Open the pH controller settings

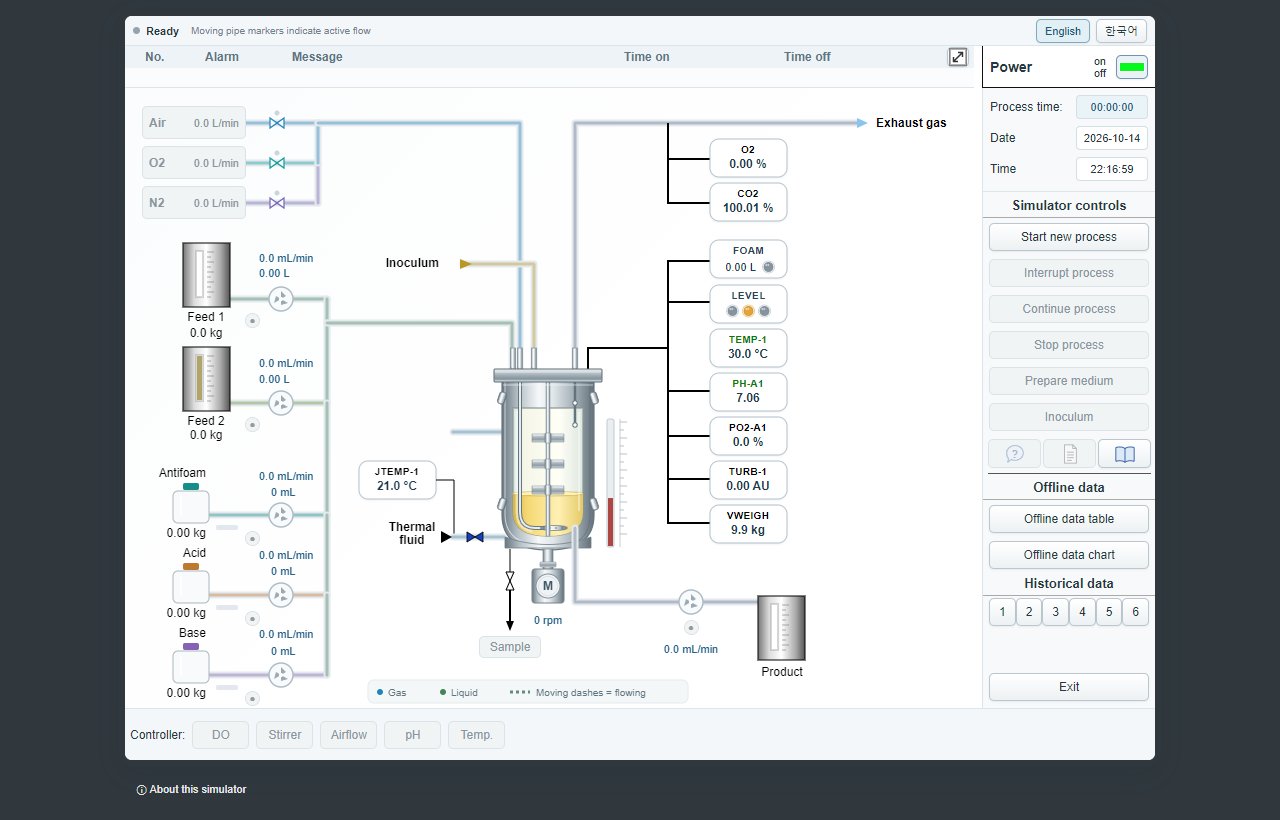point(413,735)
